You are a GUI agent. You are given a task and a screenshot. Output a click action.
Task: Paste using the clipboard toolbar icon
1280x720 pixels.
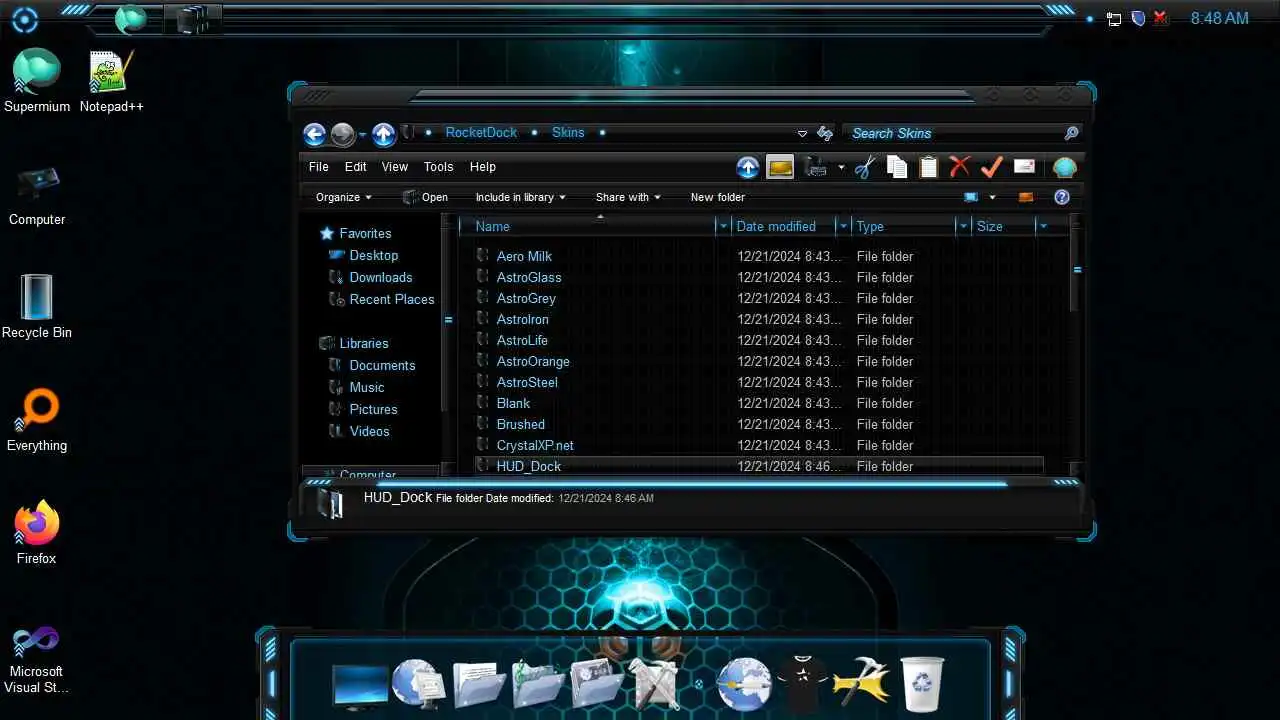929,167
